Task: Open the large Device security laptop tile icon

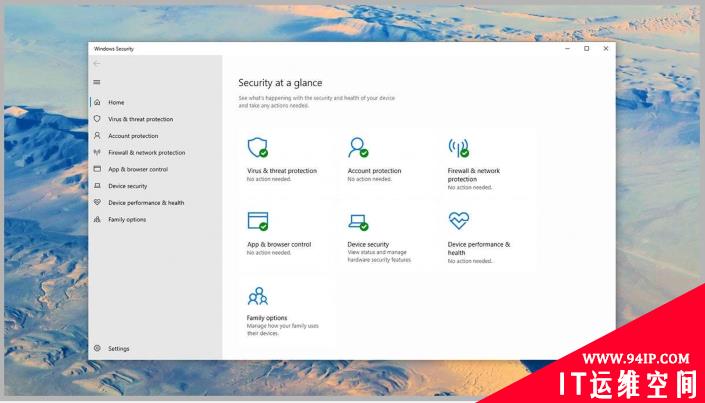Action: pos(358,222)
